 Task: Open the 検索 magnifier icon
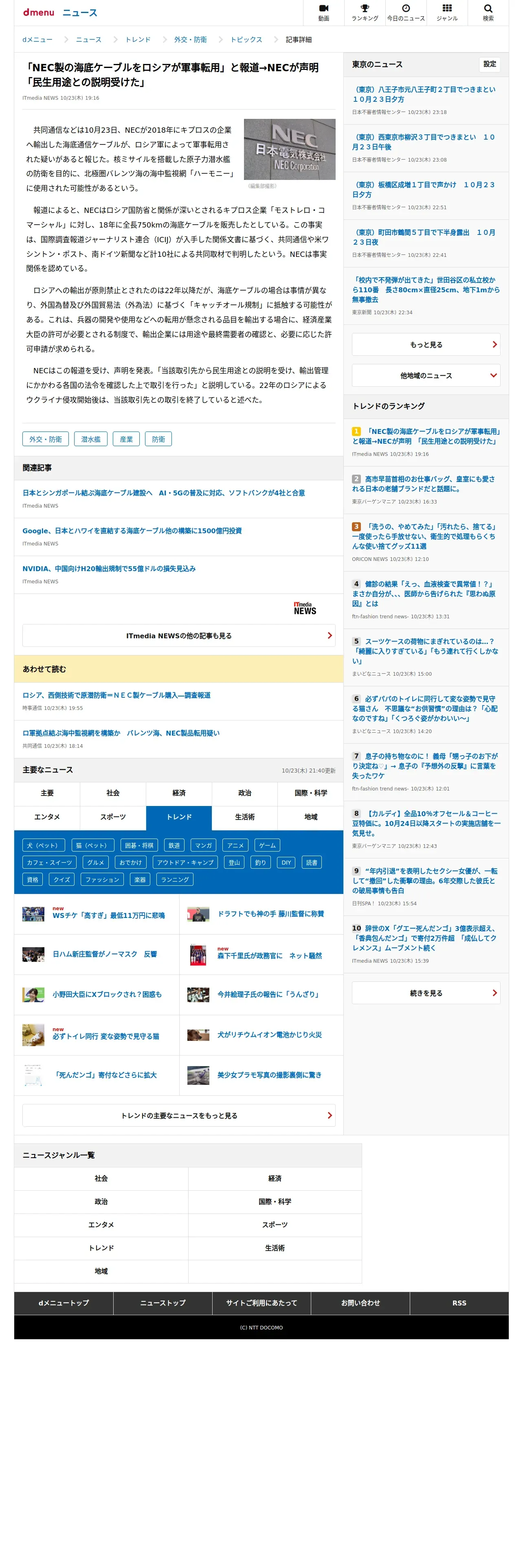point(488,12)
